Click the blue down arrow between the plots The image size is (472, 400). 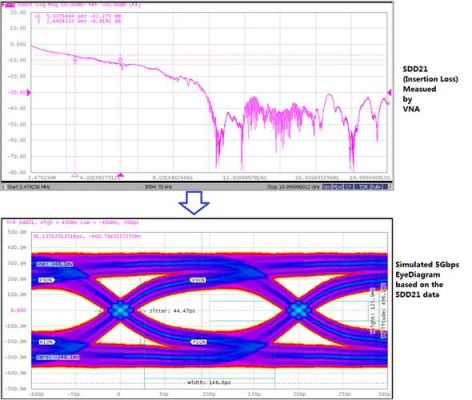click(194, 203)
